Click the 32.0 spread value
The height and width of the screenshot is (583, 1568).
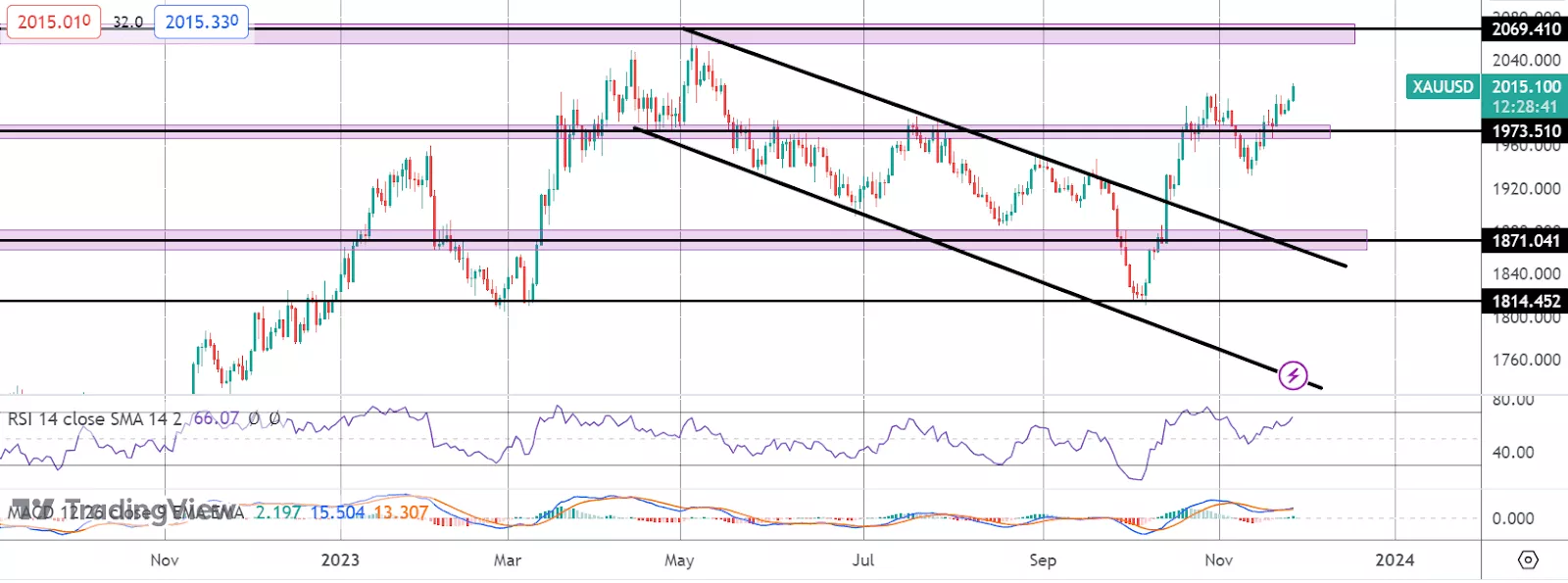click(x=127, y=22)
